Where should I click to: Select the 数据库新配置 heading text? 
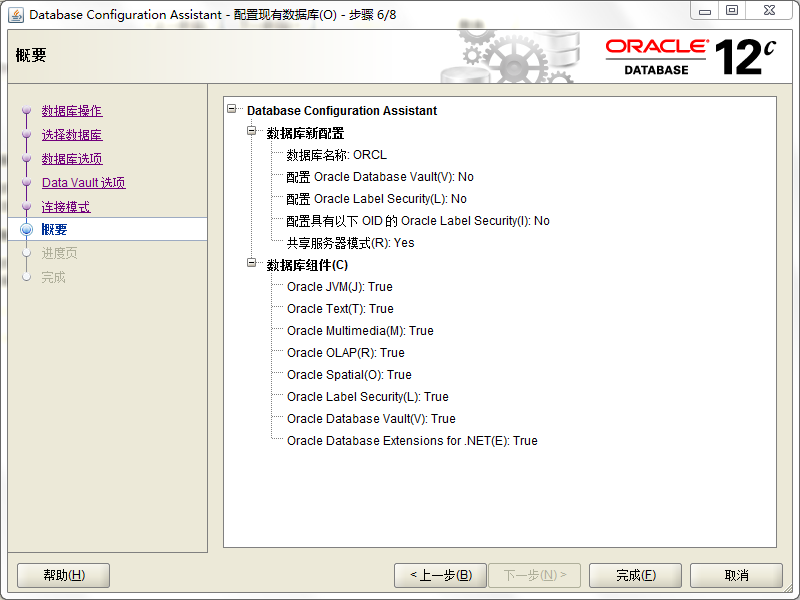[305, 133]
